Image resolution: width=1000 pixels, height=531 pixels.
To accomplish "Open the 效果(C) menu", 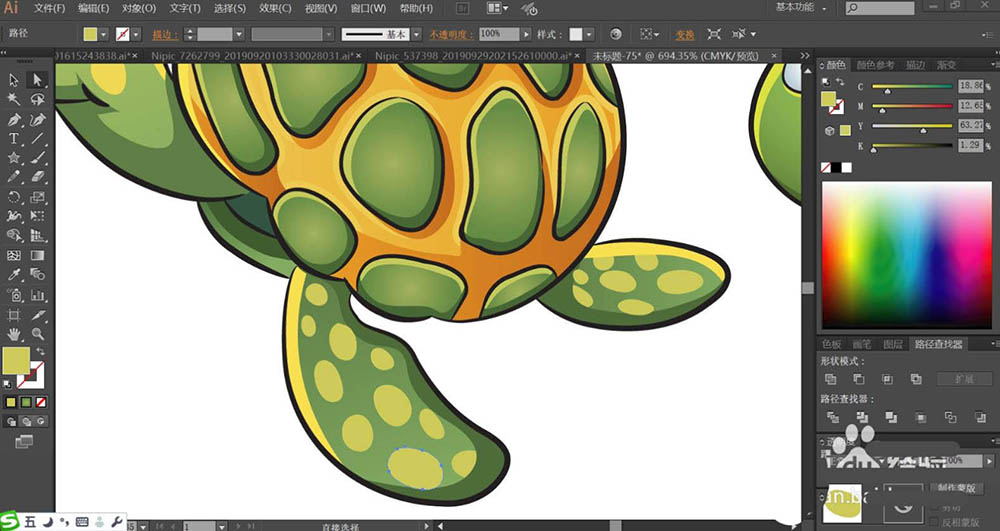I will pos(275,9).
